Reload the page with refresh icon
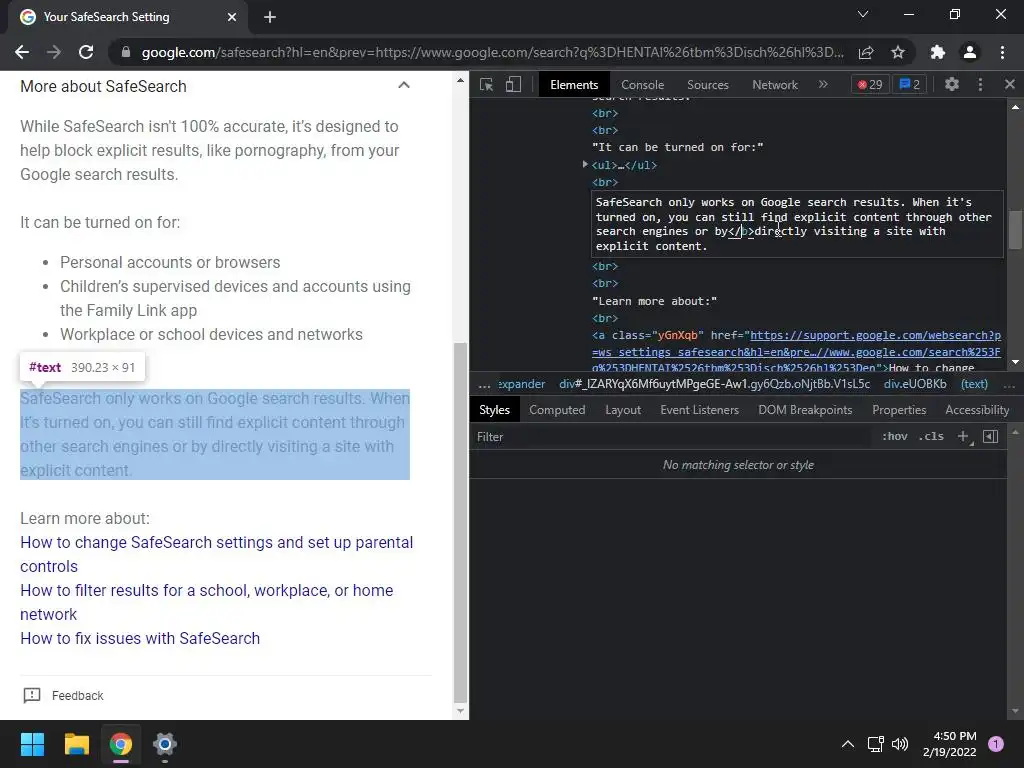This screenshot has height=768, width=1024. click(86, 52)
